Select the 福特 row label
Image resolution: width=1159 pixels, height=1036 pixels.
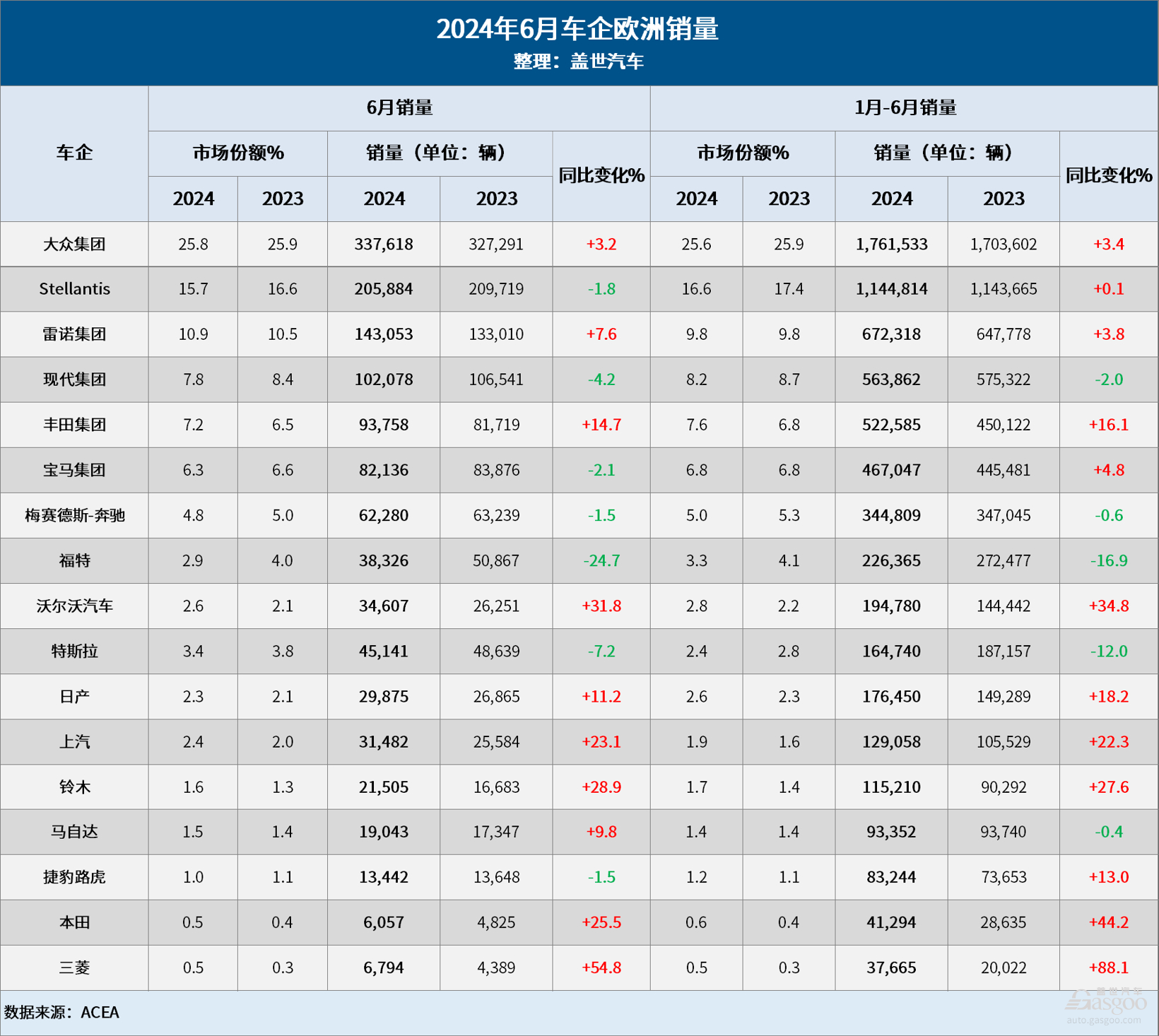(74, 560)
